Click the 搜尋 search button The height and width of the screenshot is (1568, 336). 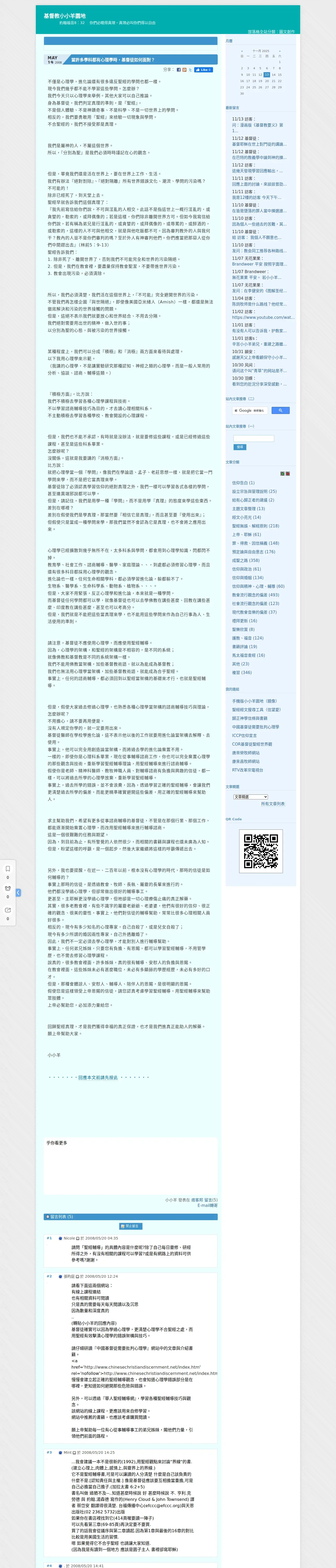click(240, 447)
